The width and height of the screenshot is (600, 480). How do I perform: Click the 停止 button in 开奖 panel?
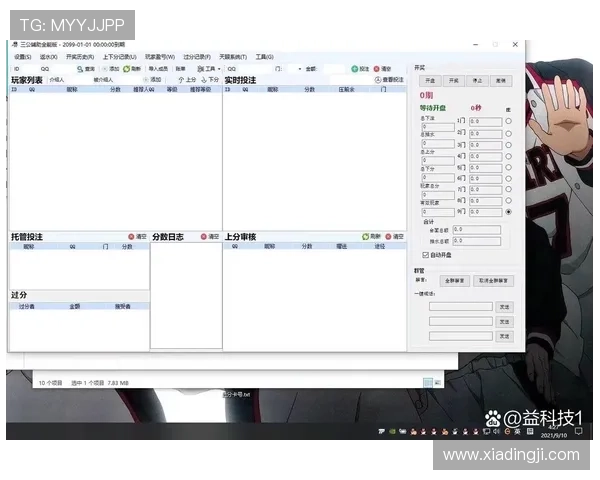coord(477,80)
